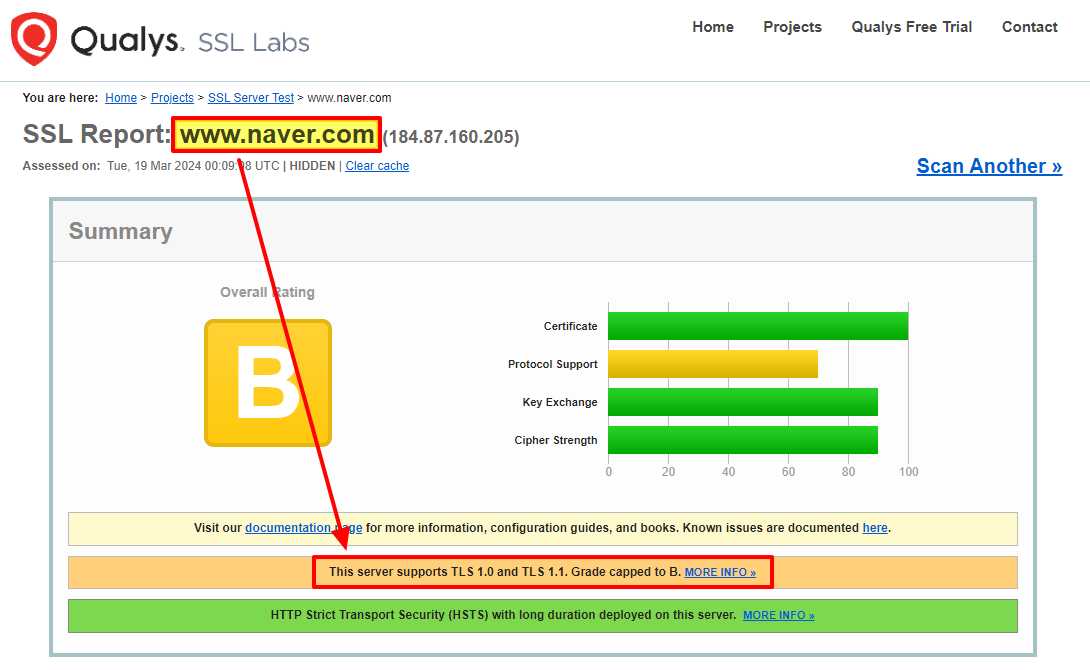Follow the SSL Server Test breadcrumb link
This screenshot has height=670, width=1090.
[x=251, y=98]
